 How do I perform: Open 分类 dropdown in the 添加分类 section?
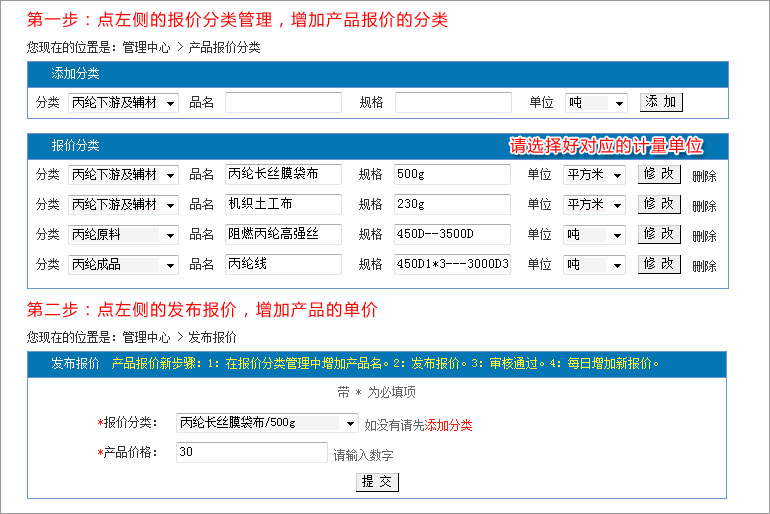click(x=123, y=103)
